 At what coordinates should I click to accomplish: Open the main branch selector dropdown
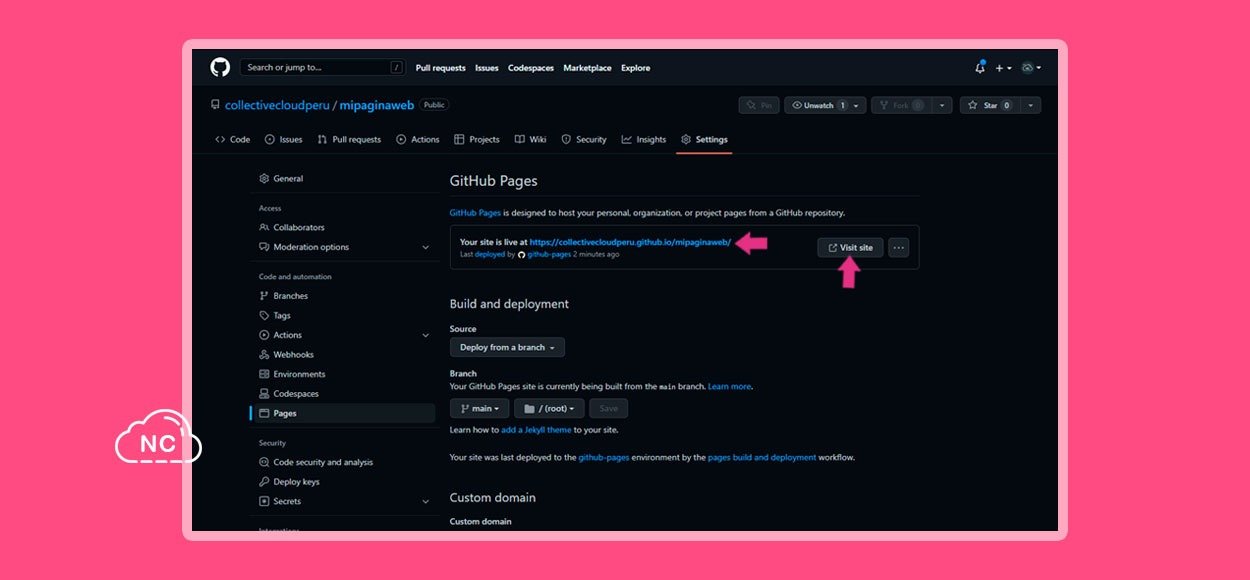[x=479, y=408]
